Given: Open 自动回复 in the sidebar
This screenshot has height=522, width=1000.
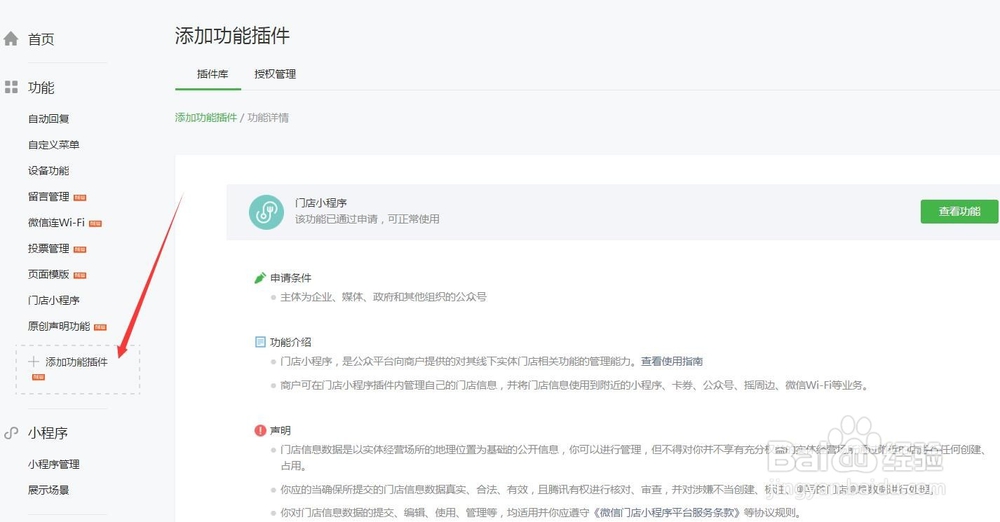Looking at the screenshot, I should point(48,119).
